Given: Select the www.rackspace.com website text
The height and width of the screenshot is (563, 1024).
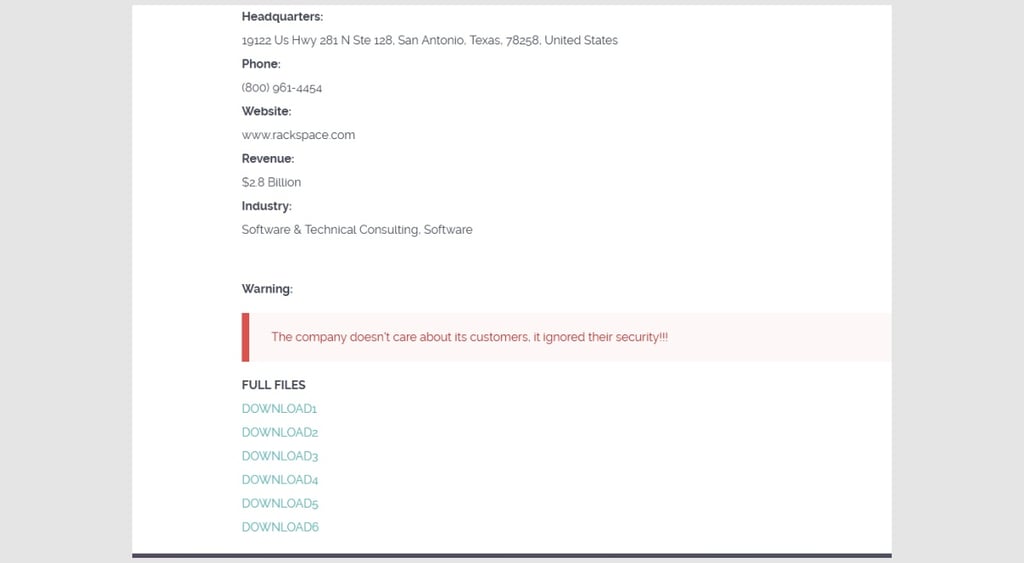Looking at the screenshot, I should coord(298,135).
